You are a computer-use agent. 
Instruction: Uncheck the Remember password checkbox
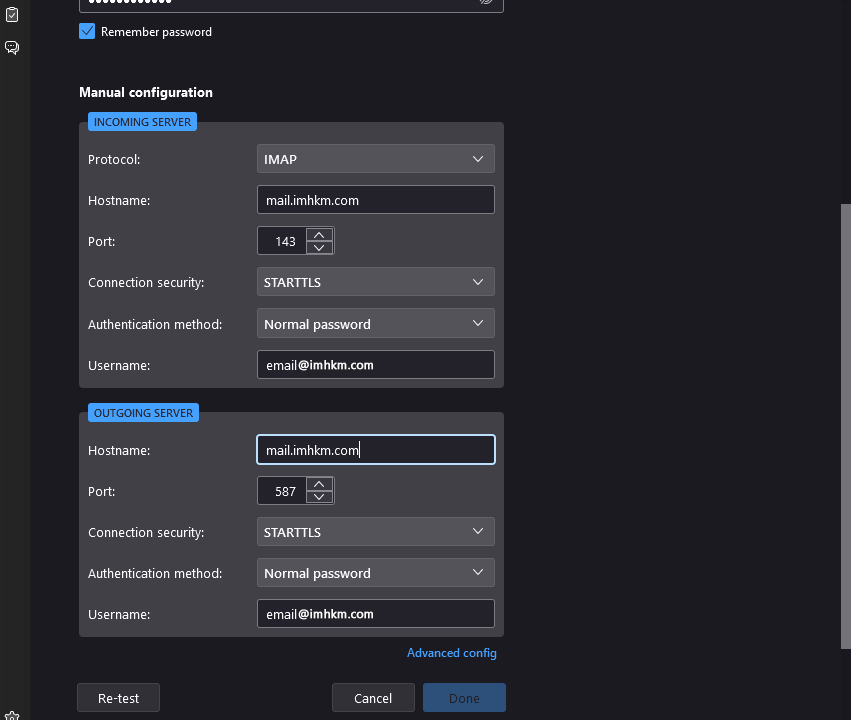(87, 32)
